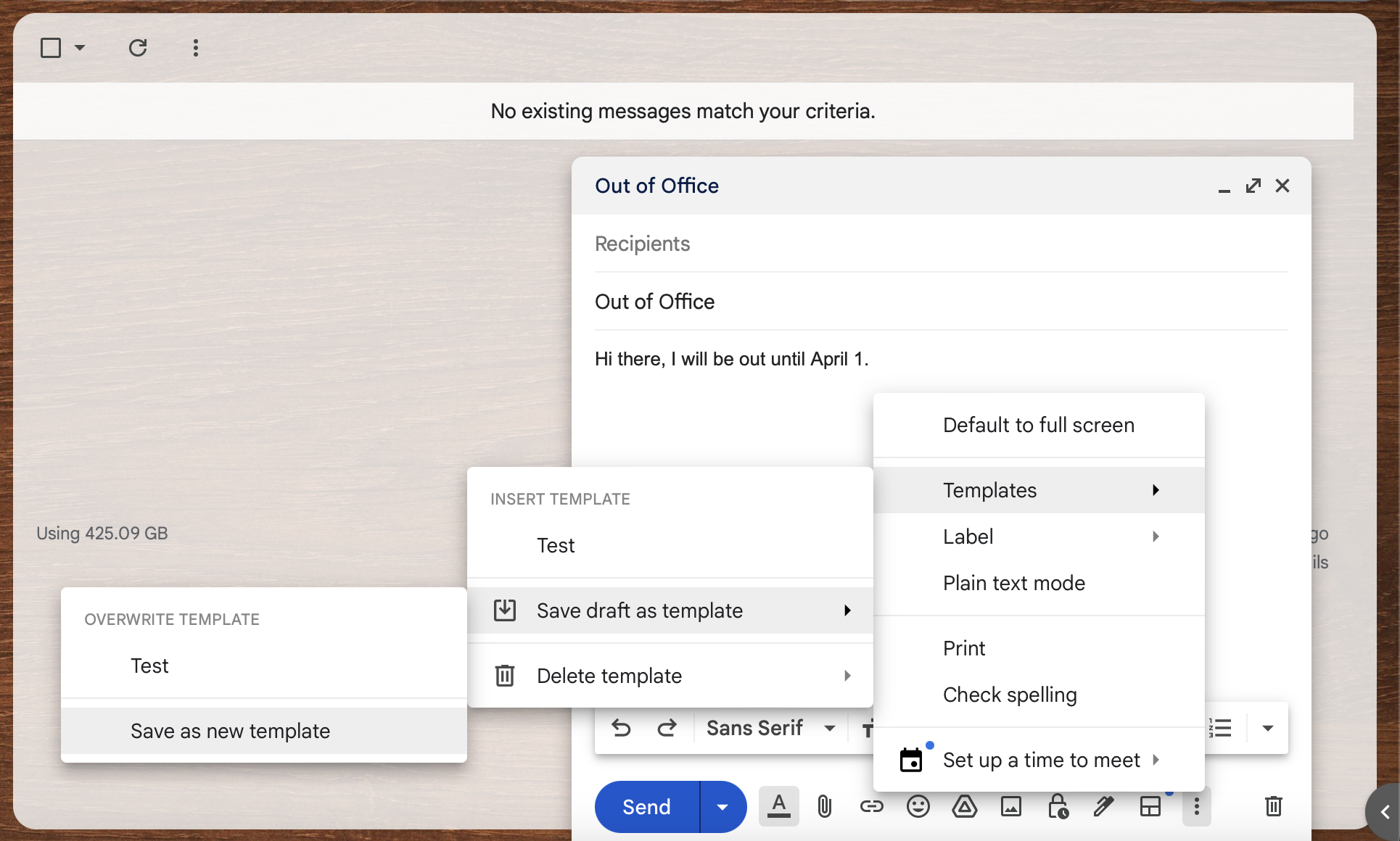This screenshot has height=841, width=1400.
Task: Click the undo arrow in formatting bar
Action: (x=621, y=728)
